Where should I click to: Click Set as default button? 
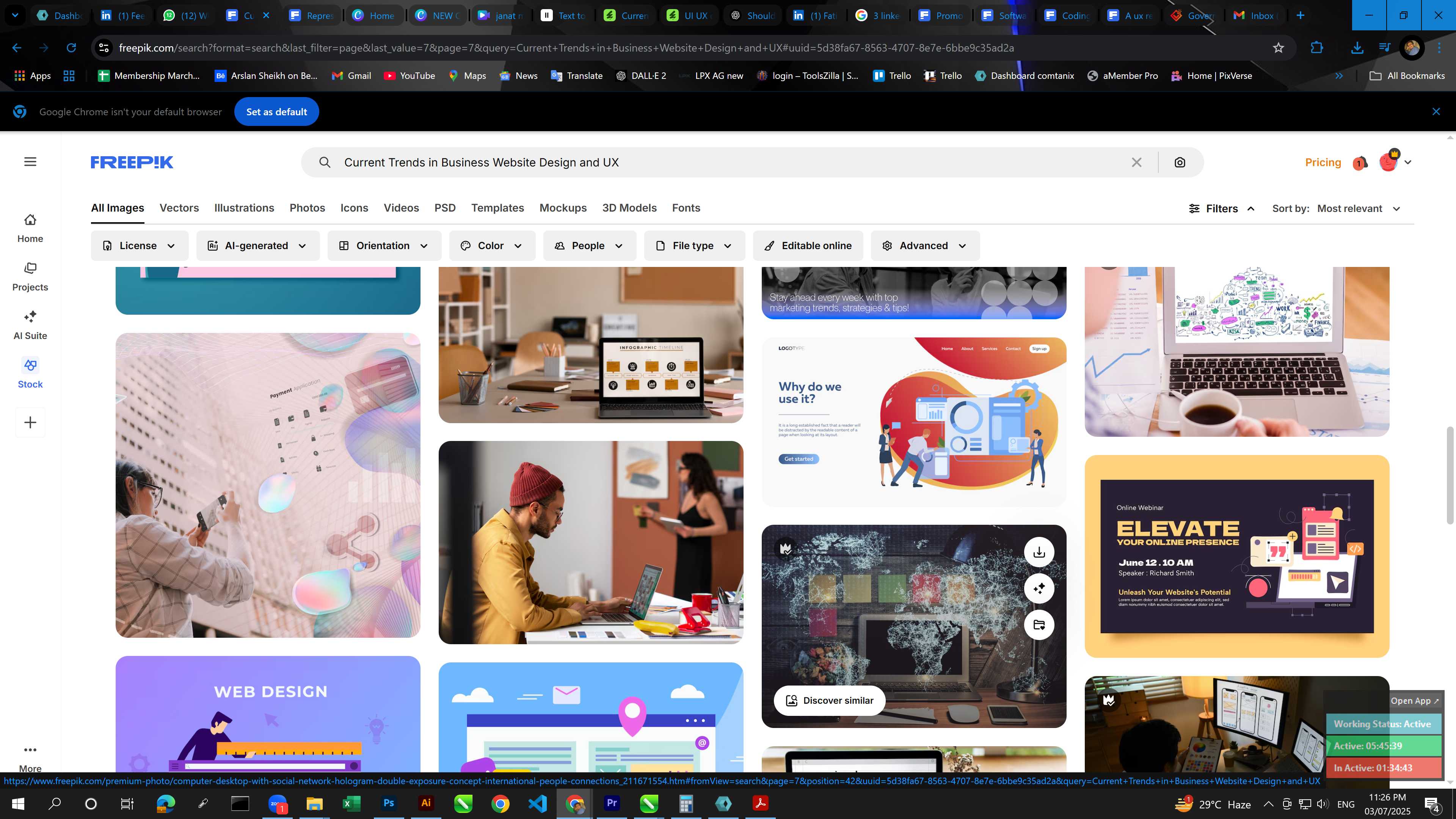pyautogui.click(x=276, y=112)
